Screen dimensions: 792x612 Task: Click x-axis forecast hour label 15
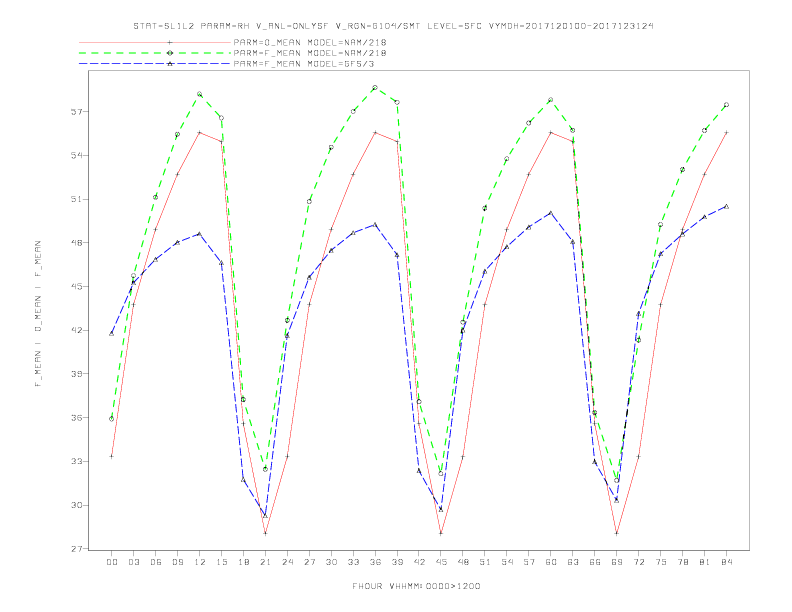tap(222, 562)
